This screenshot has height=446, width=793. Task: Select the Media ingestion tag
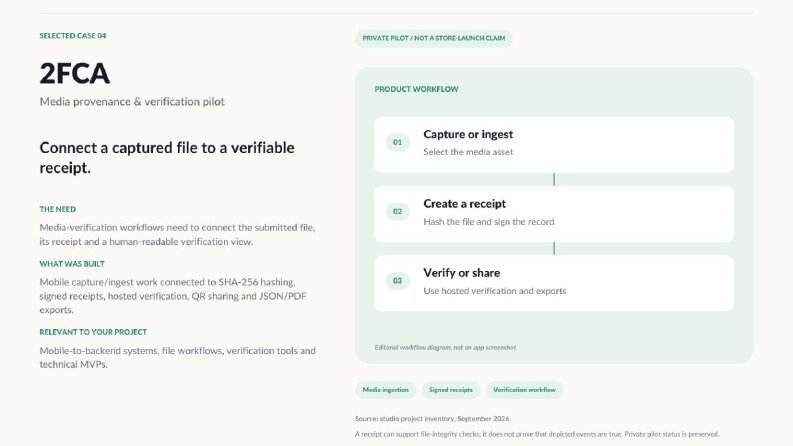click(x=385, y=390)
